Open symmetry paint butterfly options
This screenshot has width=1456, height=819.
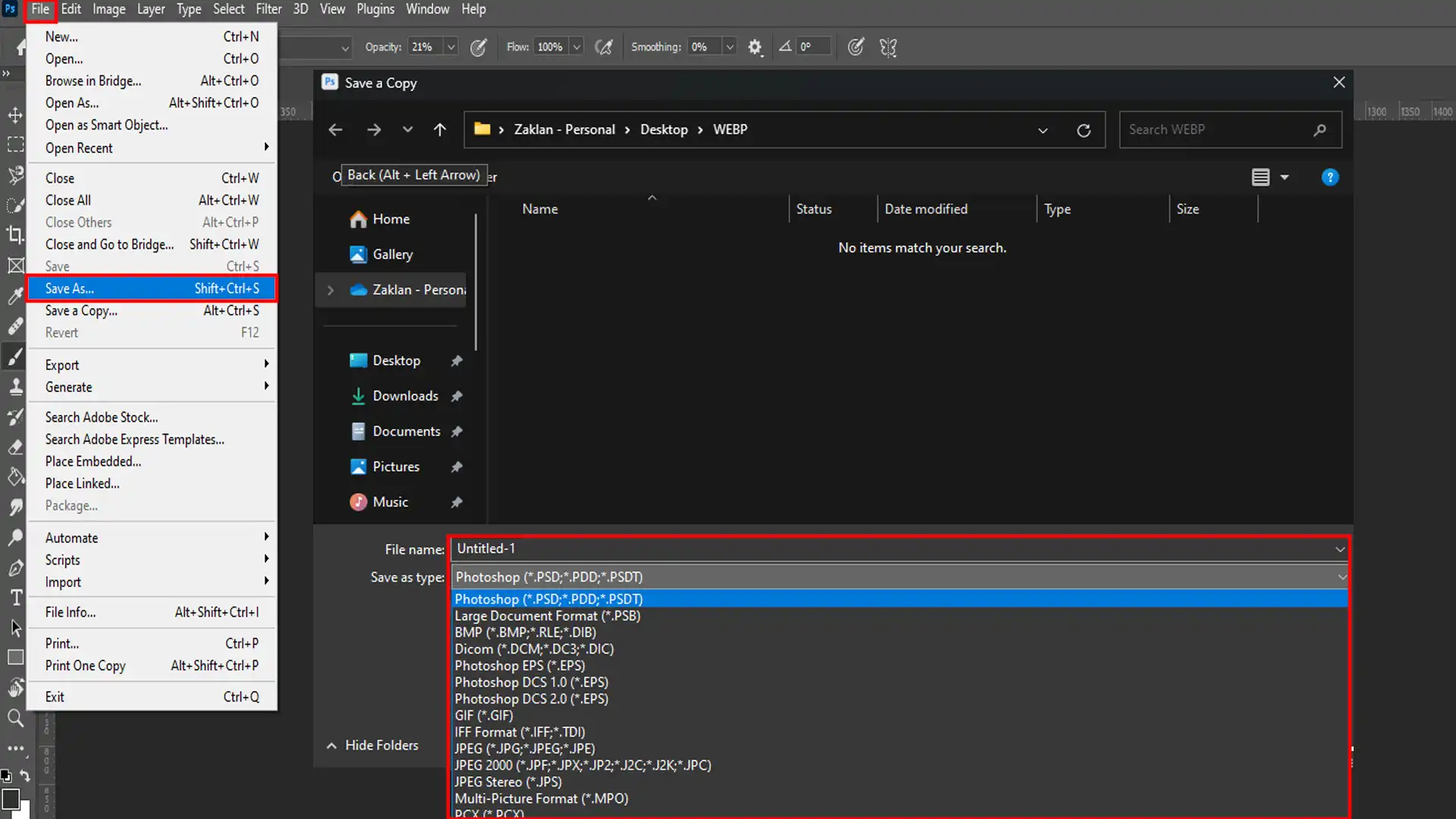(888, 47)
